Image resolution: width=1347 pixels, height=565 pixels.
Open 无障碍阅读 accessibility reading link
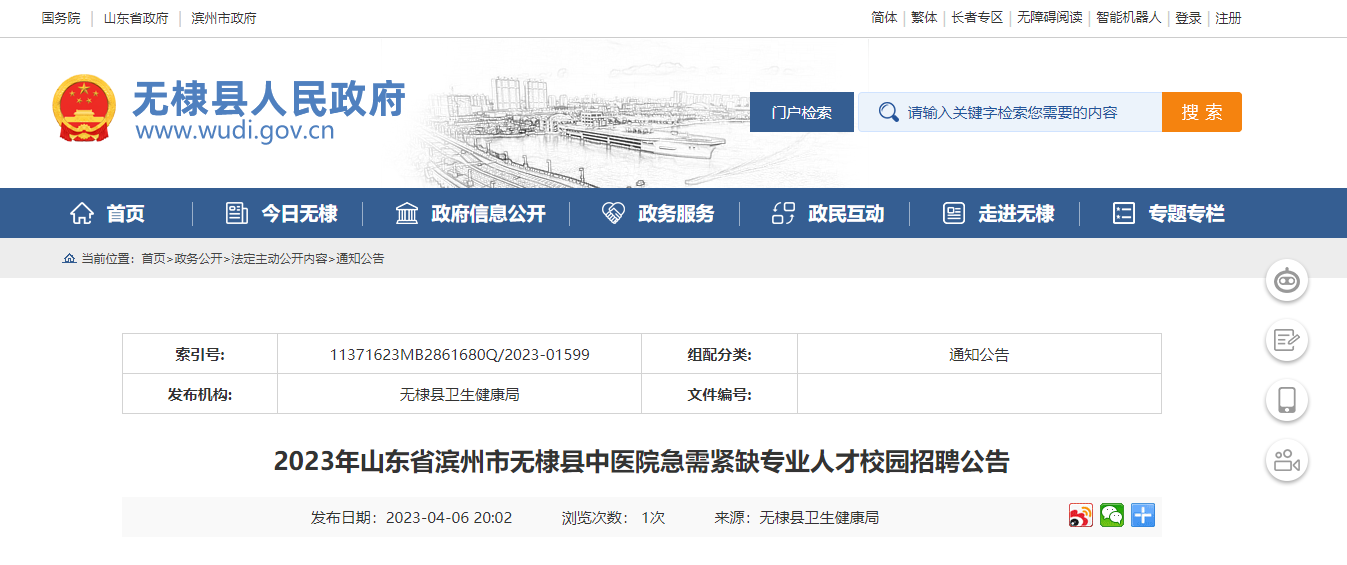[1050, 18]
